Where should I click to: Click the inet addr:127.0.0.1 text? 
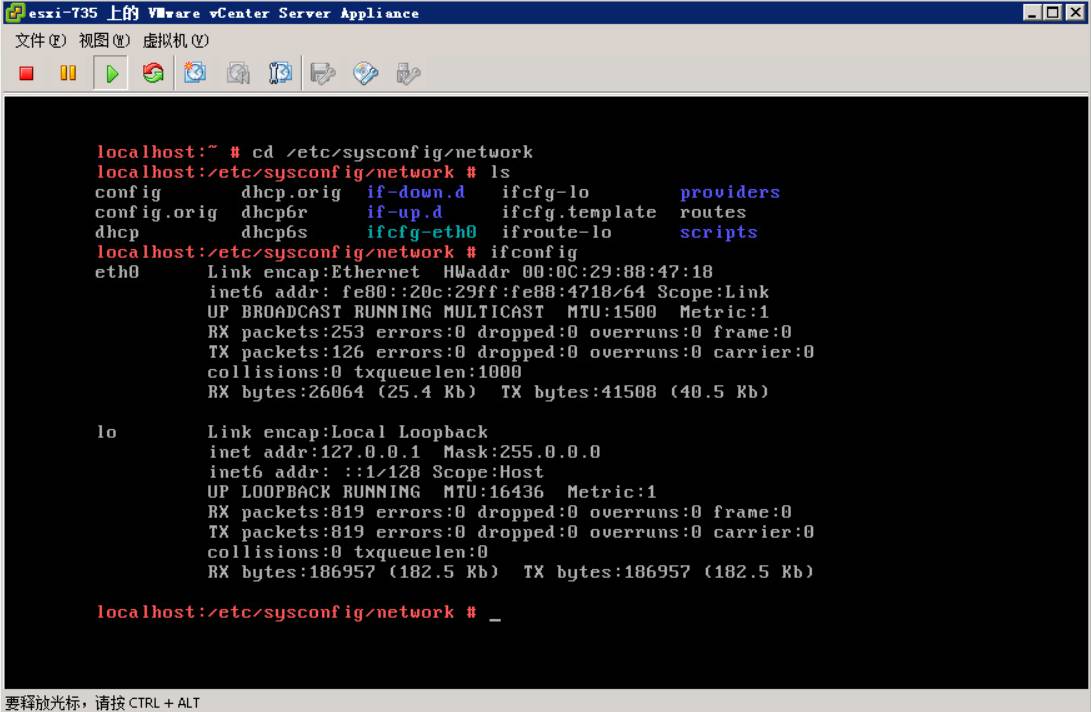pos(314,452)
